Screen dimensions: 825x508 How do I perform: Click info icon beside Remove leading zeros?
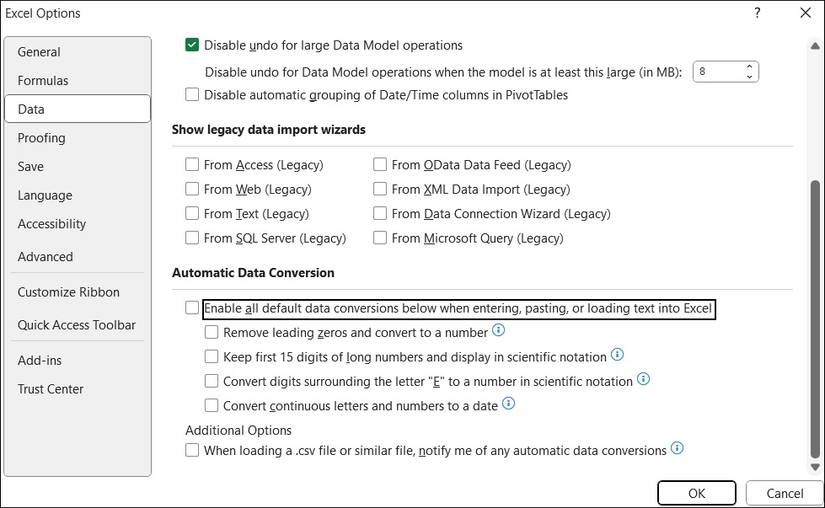click(x=499, y=331)
